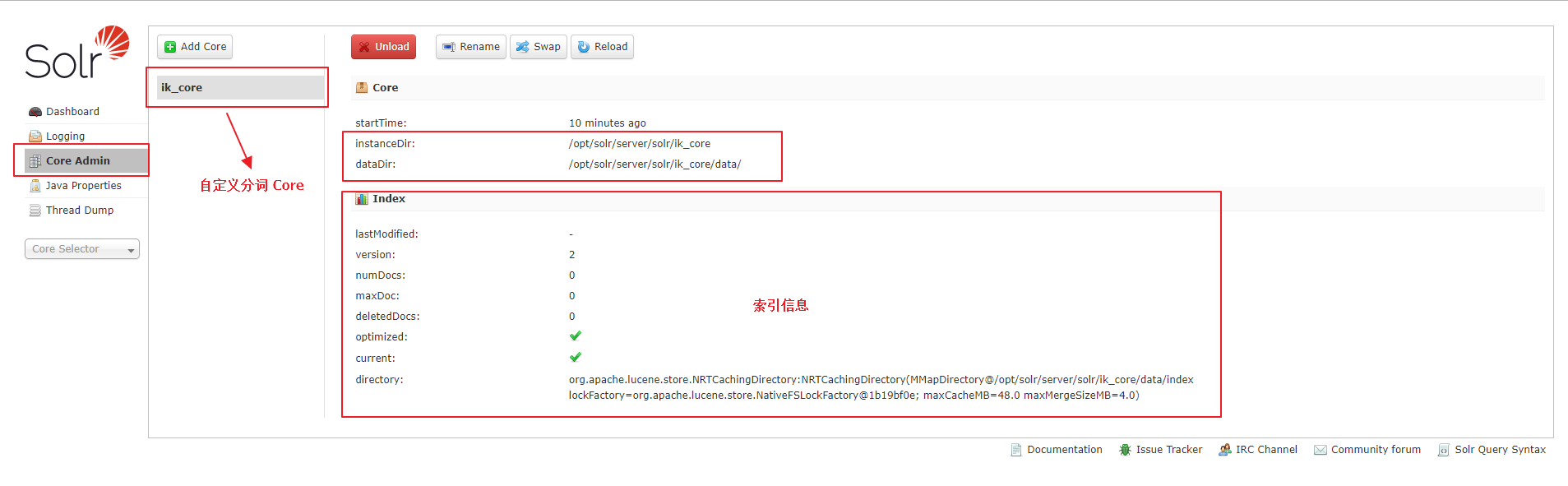Open the Core Admin menu item

tap(77, 161)
